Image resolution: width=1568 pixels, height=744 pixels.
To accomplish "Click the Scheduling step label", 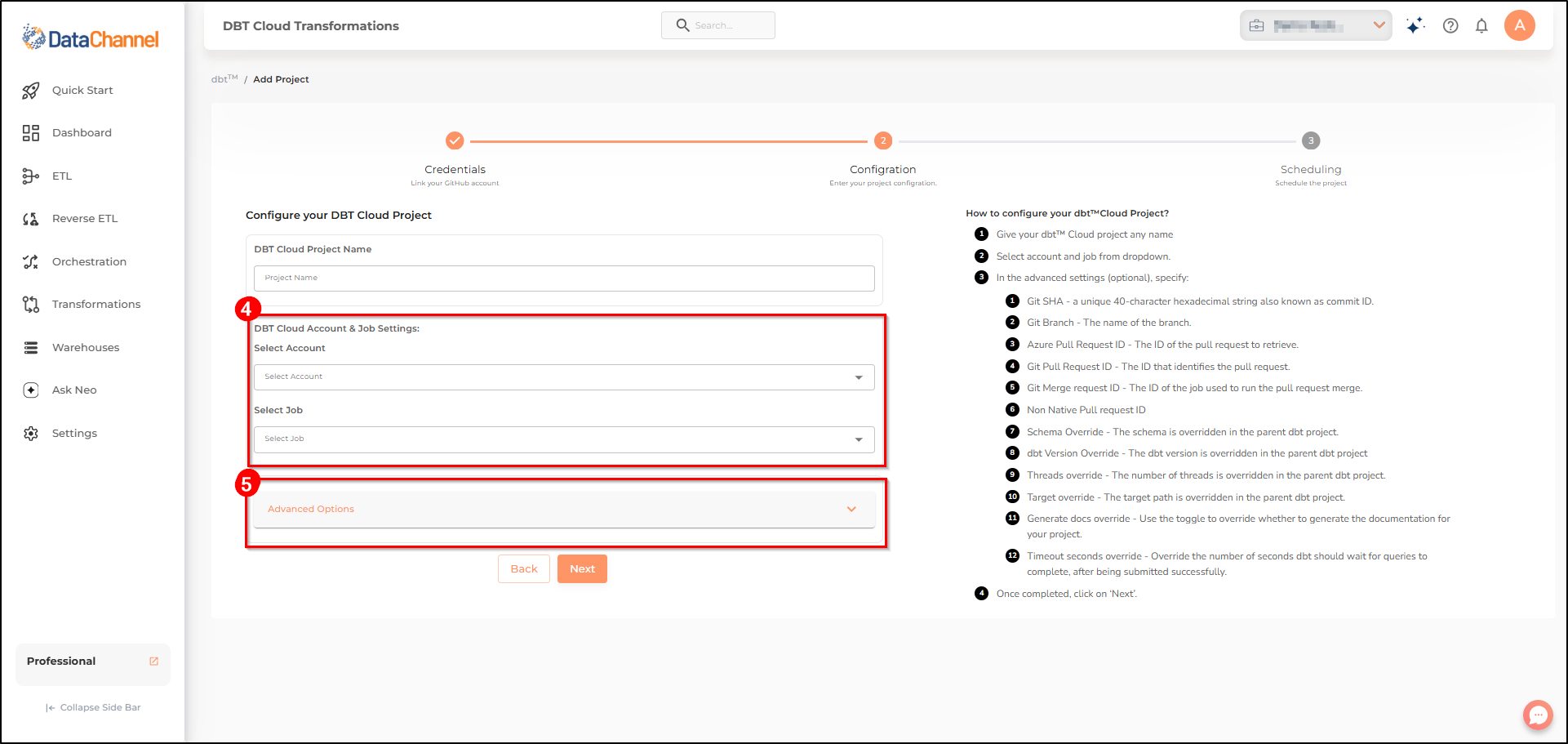I will click(x=1311, y=170).
